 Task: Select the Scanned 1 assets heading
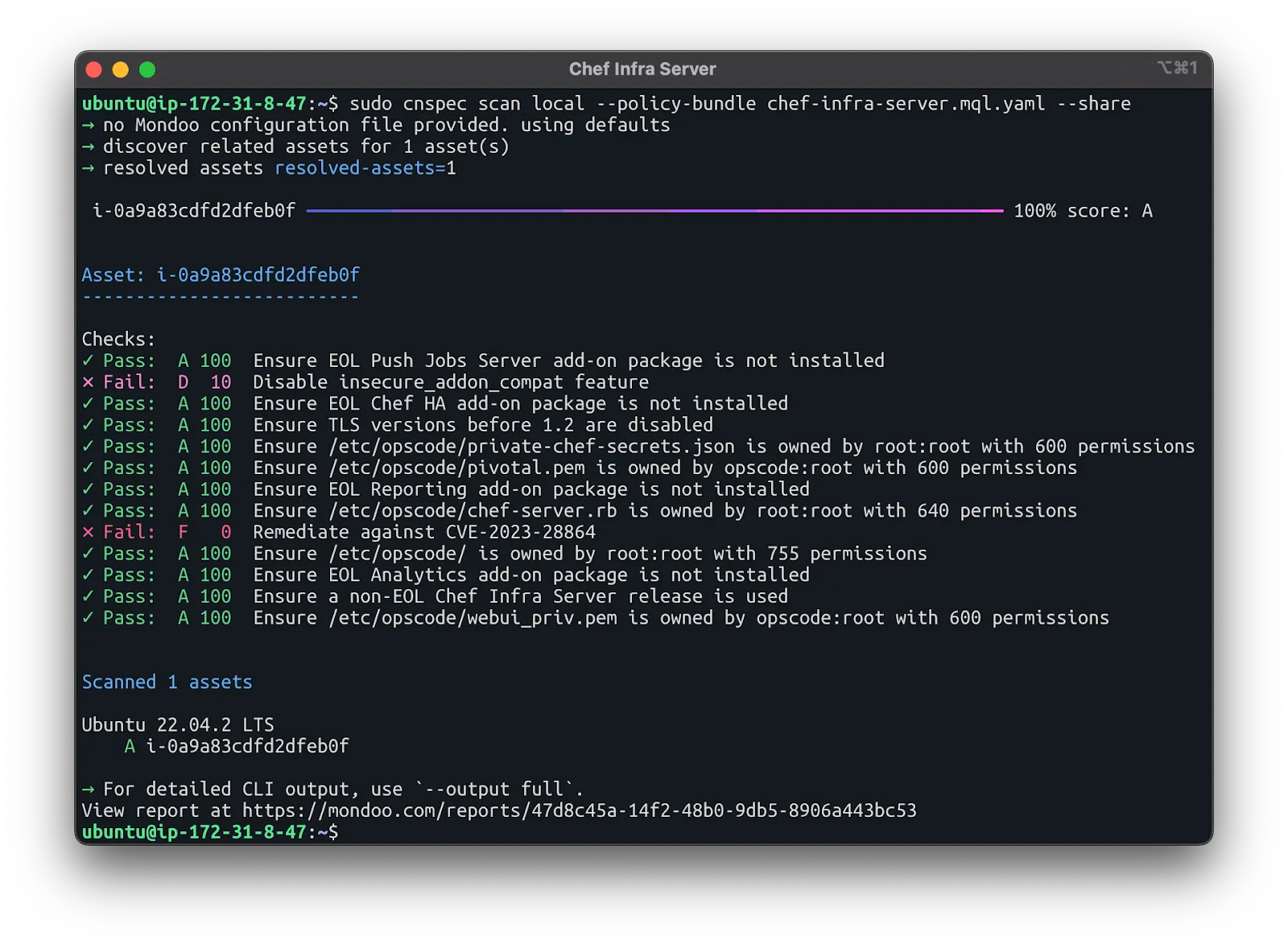[x=167, y=682]
